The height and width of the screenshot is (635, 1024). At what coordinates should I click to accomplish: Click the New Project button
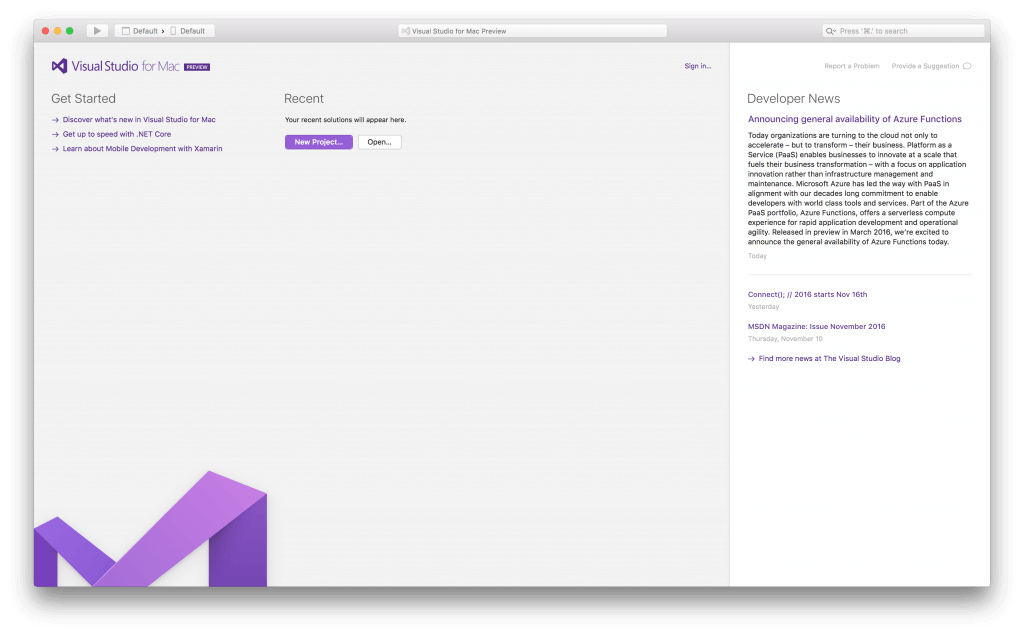[319, 142]
